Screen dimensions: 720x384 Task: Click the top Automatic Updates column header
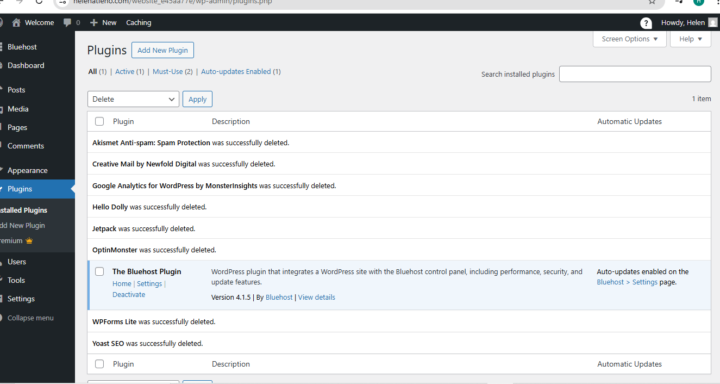click(x=629, y=121)
